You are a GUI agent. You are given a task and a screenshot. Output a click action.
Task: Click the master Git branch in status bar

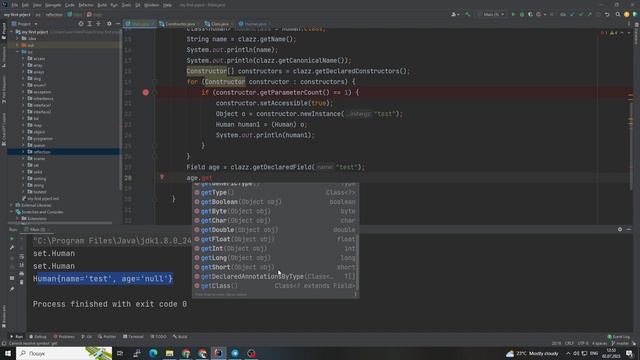620,344
